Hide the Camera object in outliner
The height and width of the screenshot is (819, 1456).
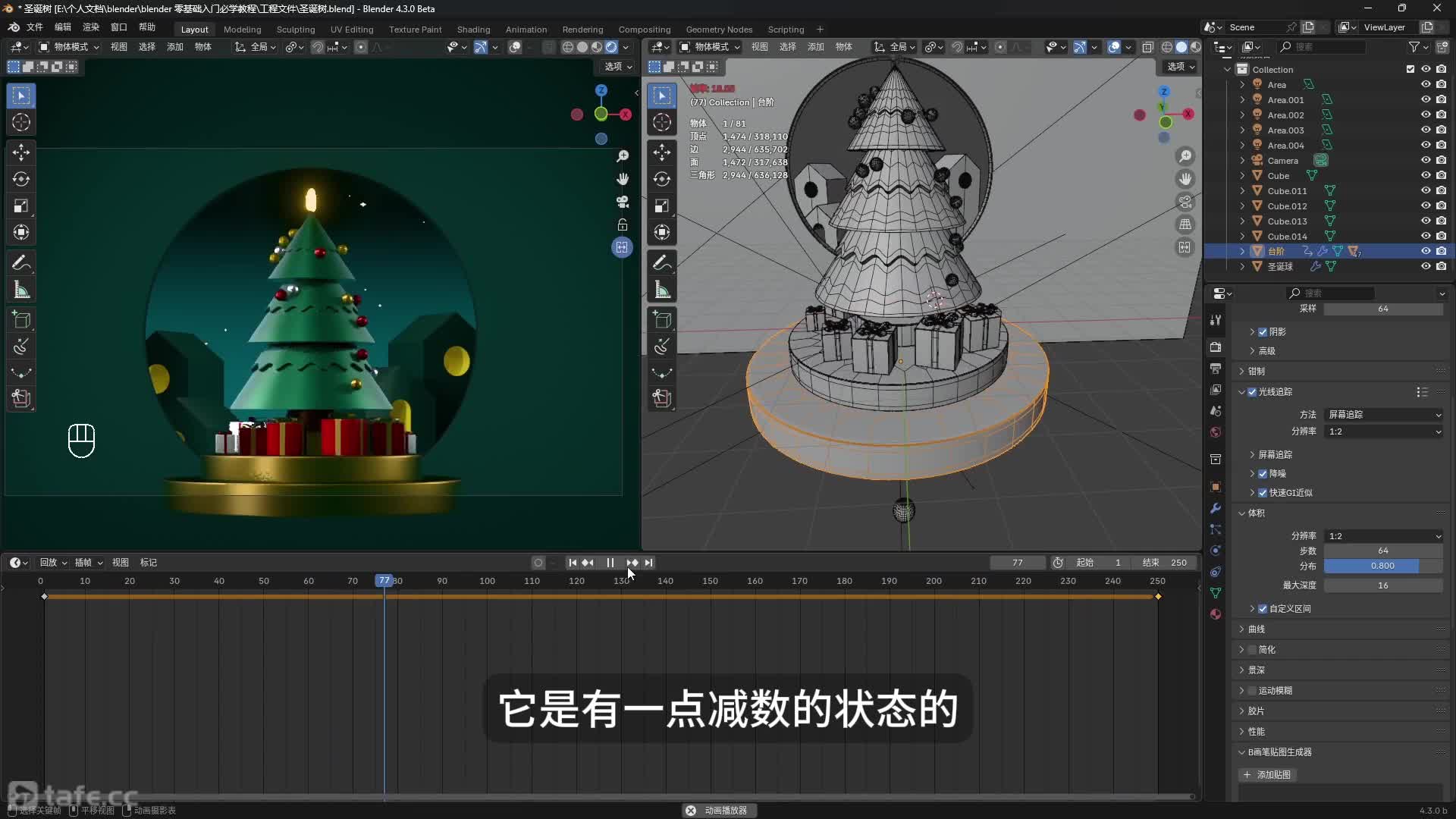(x=1426, y=160)
